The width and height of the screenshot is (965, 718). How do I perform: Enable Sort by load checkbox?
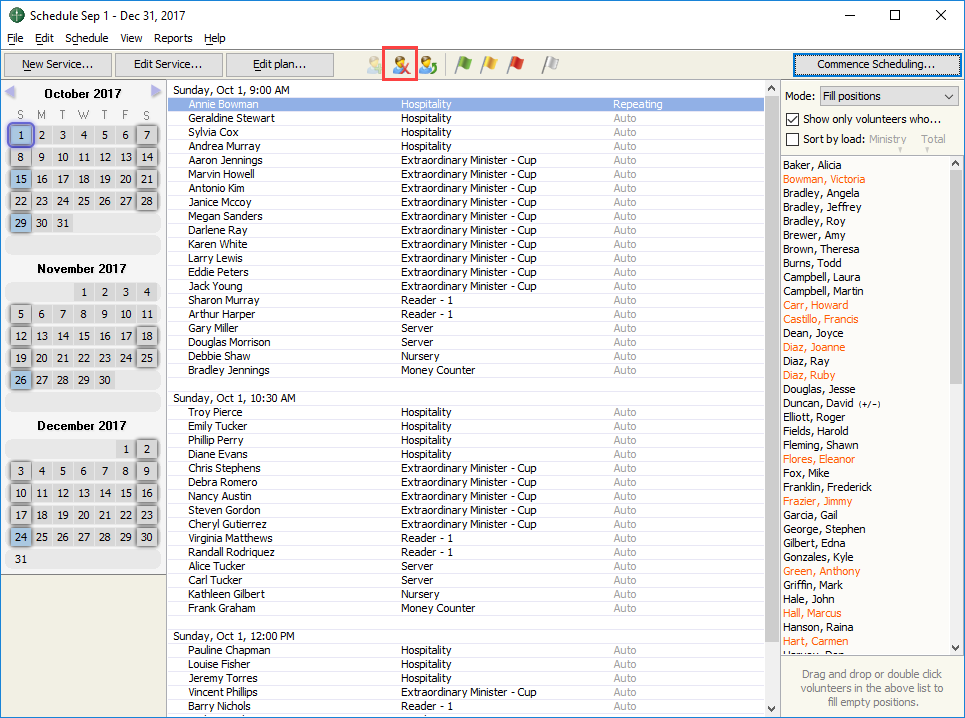(793, 139)
